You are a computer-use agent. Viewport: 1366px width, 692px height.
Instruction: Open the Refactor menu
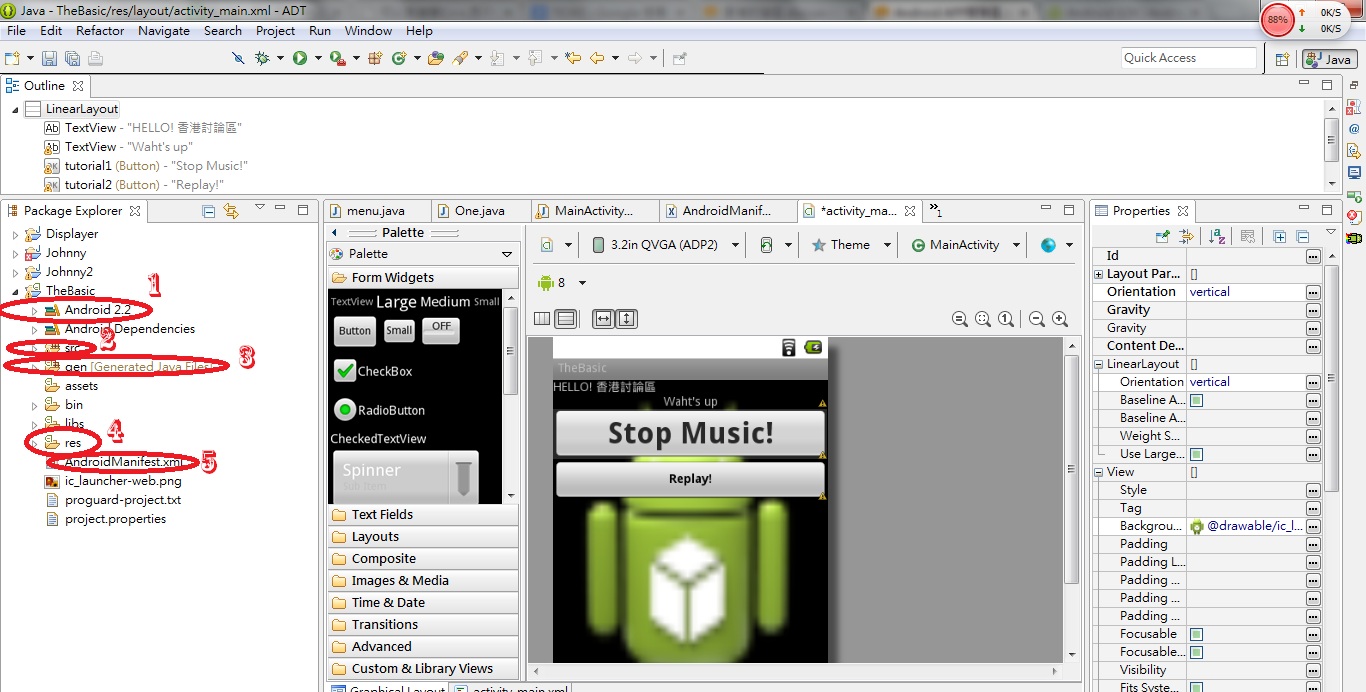coord(100,31)
